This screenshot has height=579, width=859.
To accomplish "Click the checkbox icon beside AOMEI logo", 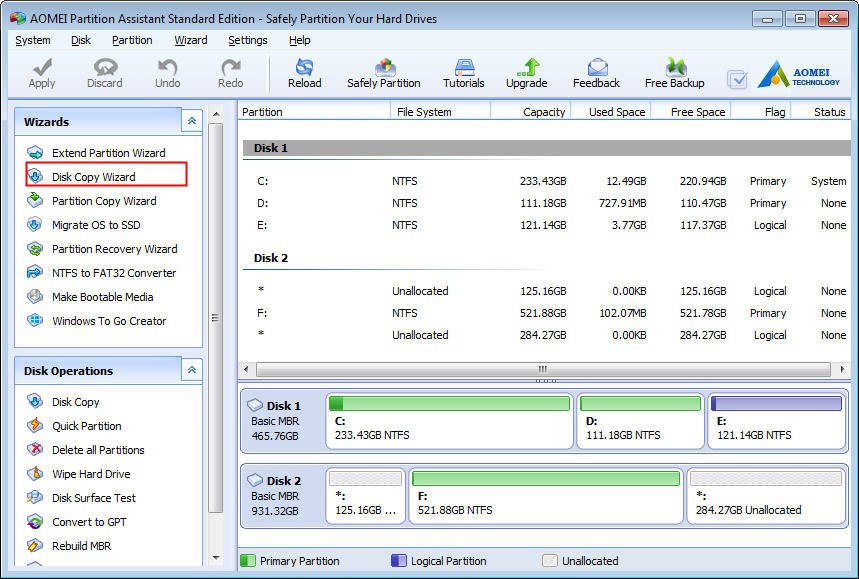I will (737, 80).
